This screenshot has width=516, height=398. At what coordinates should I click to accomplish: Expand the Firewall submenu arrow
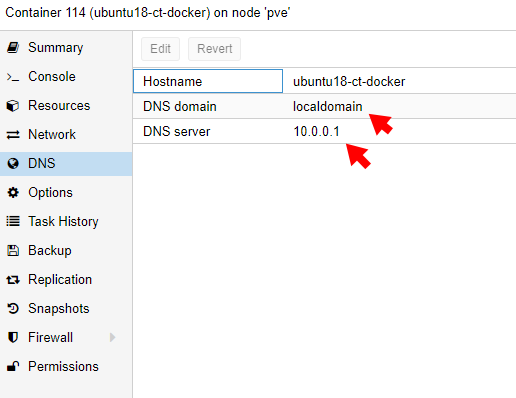(113, 337)
